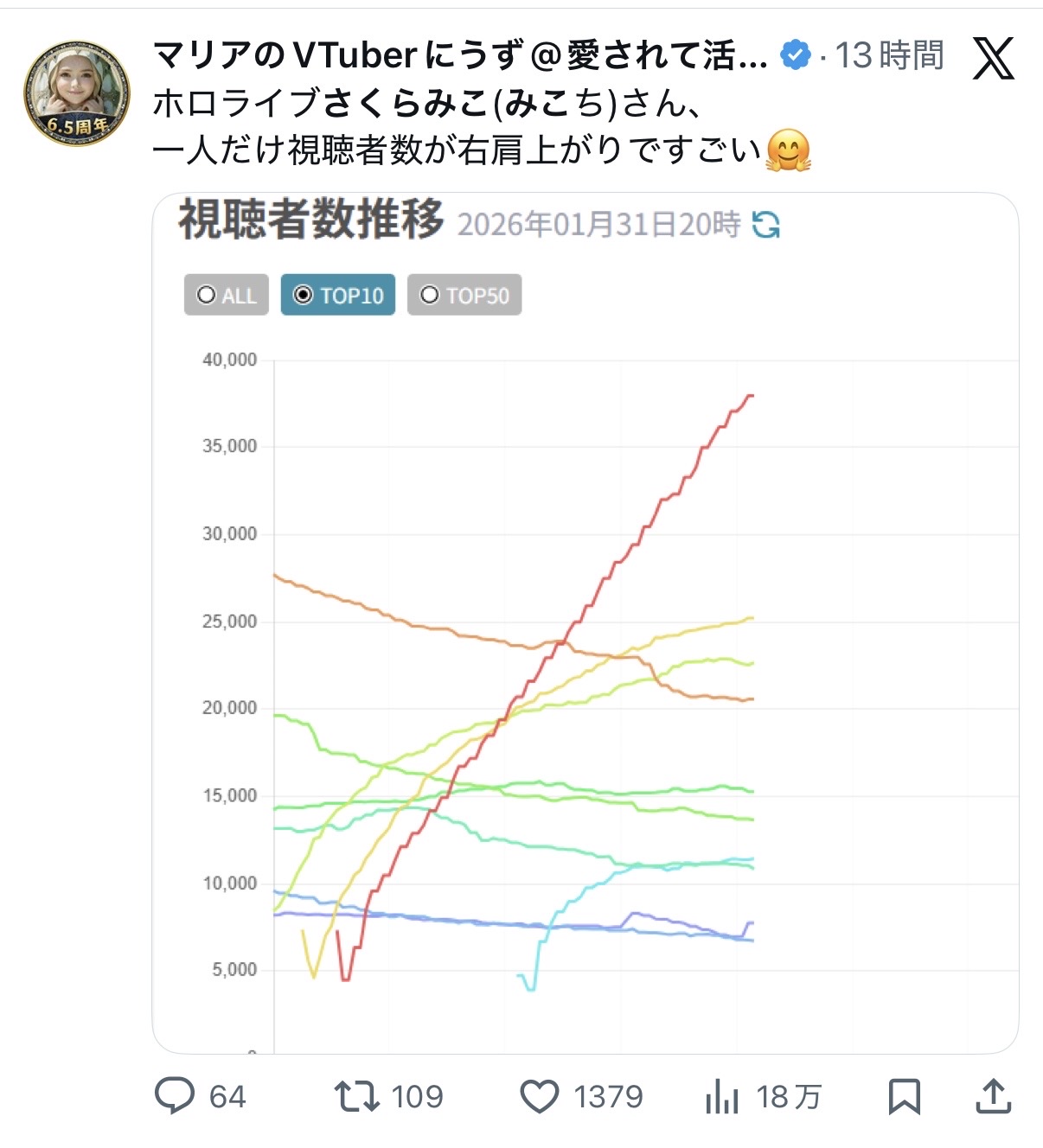The height and width of the screenshot is (1148, 1043).
Task: Click the 13時間 timestamp
Action: click(889, 56)
